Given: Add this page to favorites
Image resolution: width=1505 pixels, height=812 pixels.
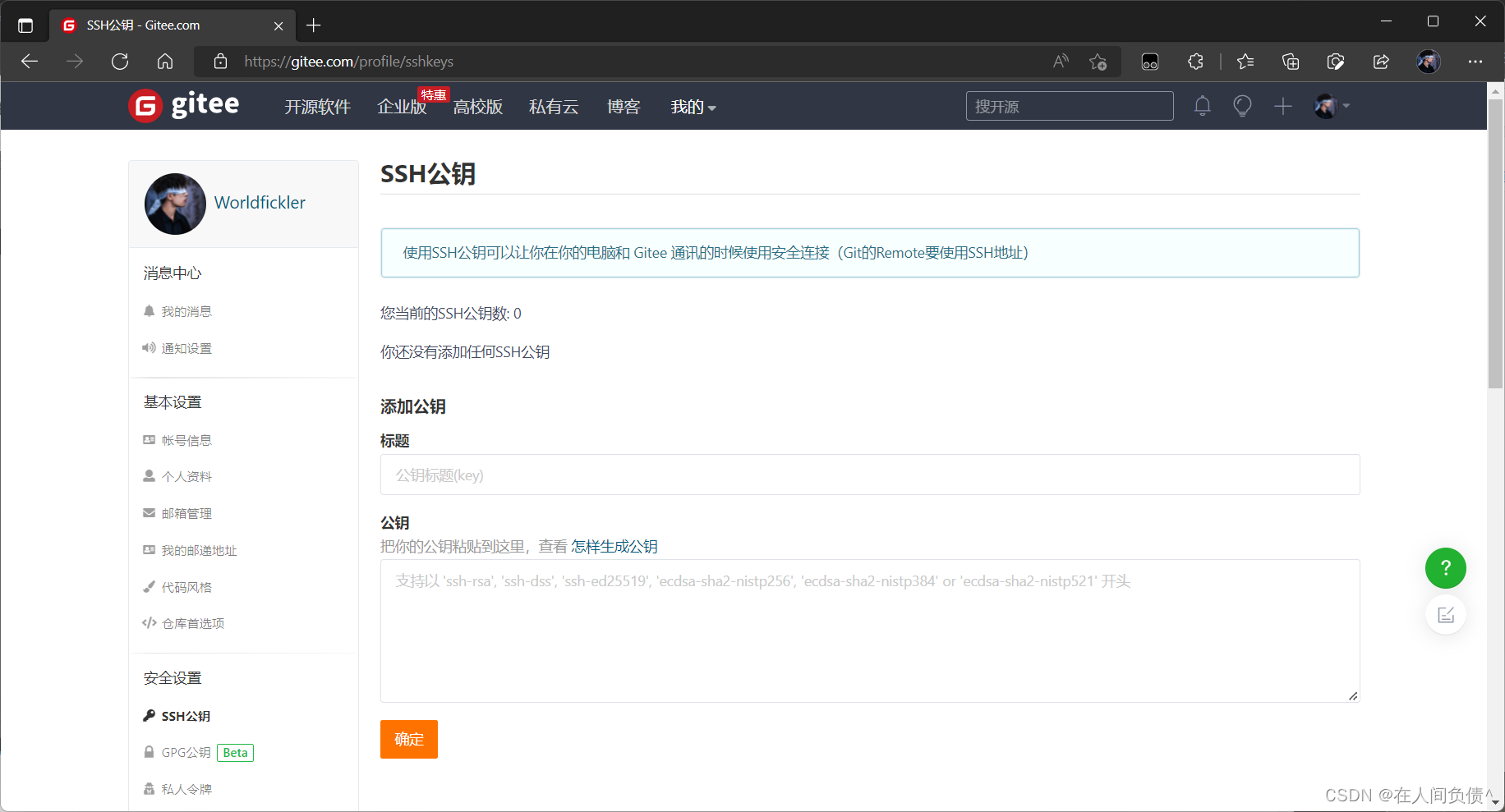Looking at the screenshot, I should click(x=1098, y=62).
